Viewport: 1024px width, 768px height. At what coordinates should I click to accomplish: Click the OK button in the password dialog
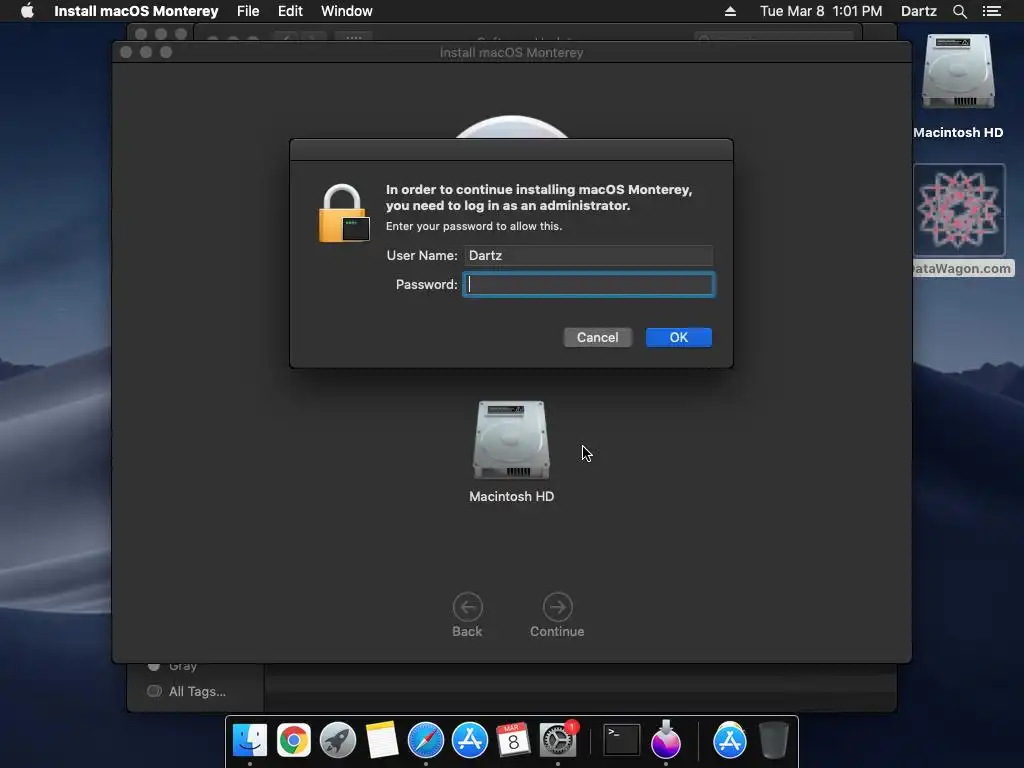coord(679,338)
